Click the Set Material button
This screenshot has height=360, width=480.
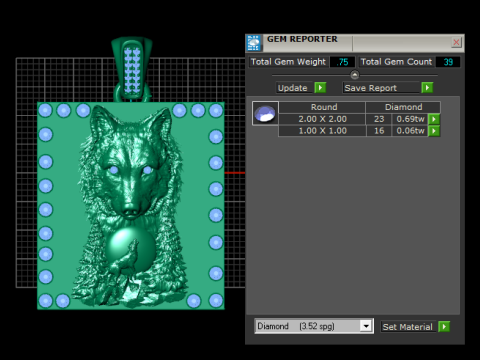(408, 327)
